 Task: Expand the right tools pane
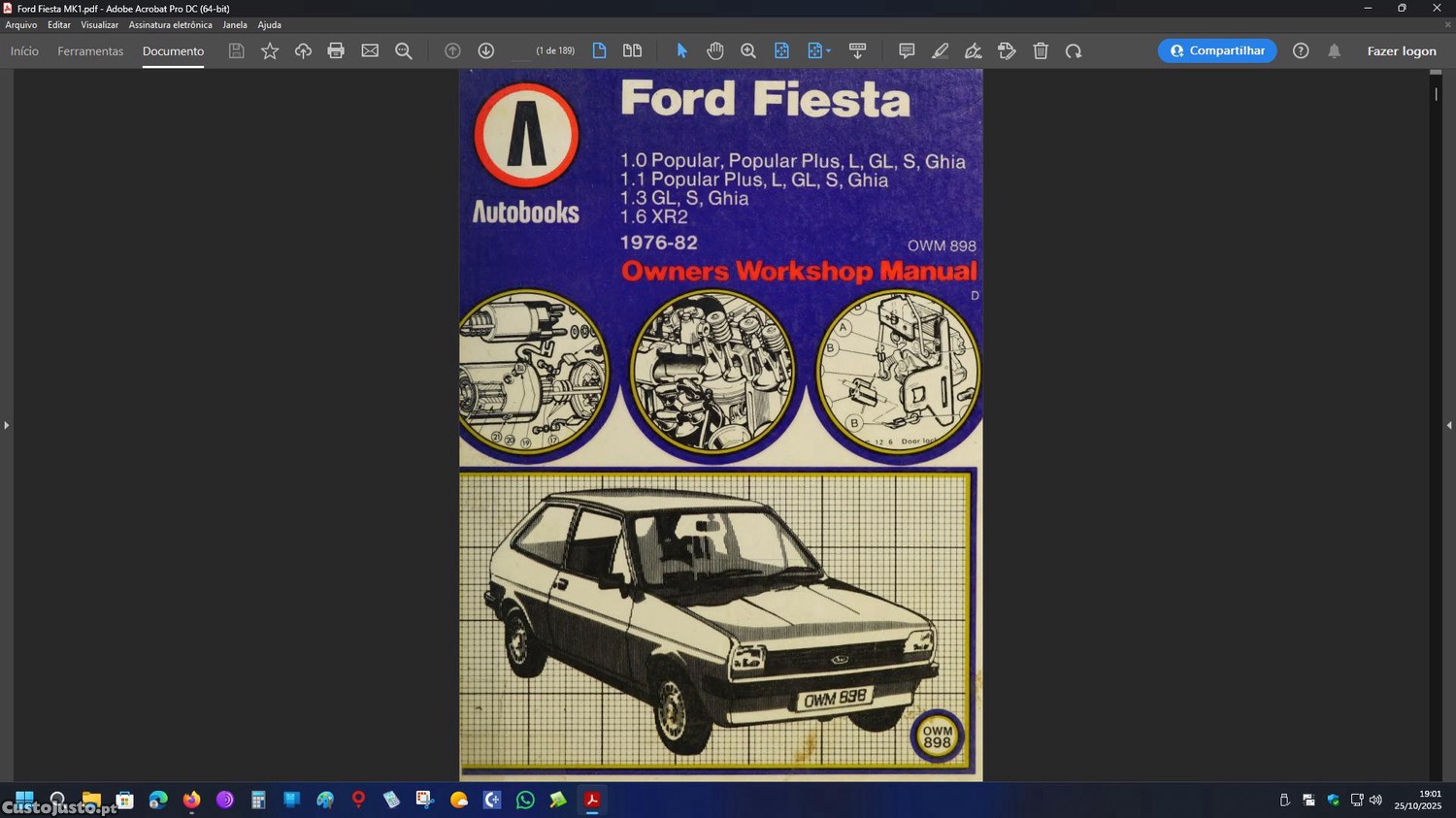coord(1449,425)
